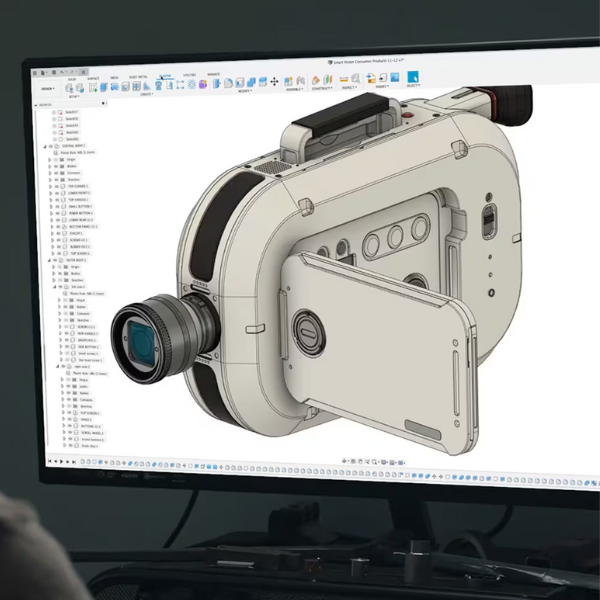Collapse the left side:1 tree node
This screenshot has width=600, height=600.
coord(55,287)
